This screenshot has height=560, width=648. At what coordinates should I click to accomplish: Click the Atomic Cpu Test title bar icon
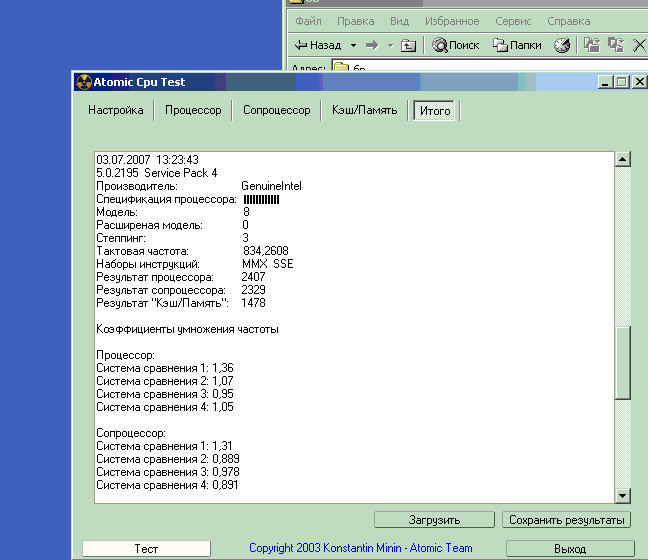(84, 82)
